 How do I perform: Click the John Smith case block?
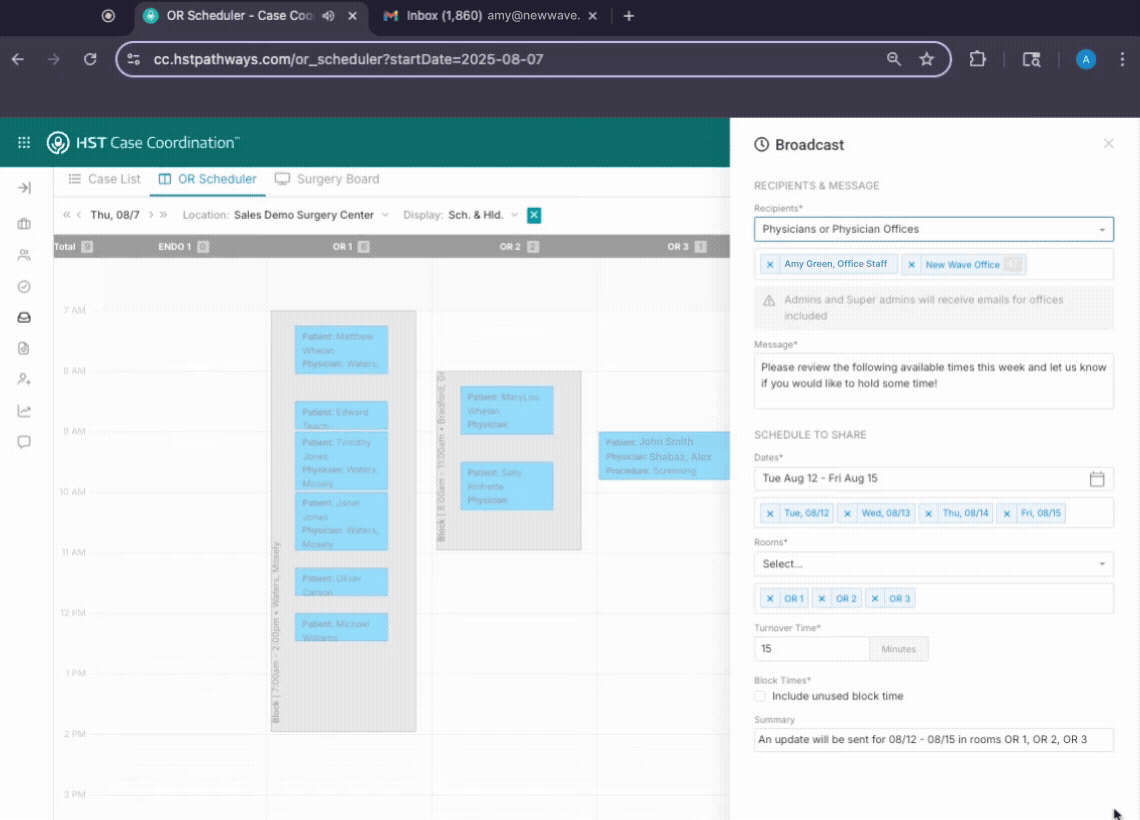tap(663, 456)
